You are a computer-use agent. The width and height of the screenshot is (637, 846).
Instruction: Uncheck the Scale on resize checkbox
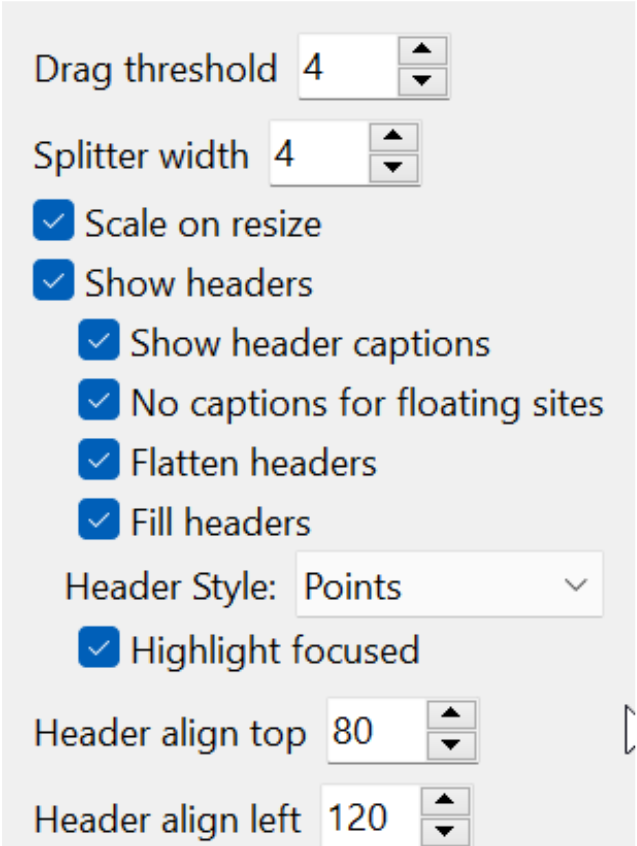coord(53,222)
